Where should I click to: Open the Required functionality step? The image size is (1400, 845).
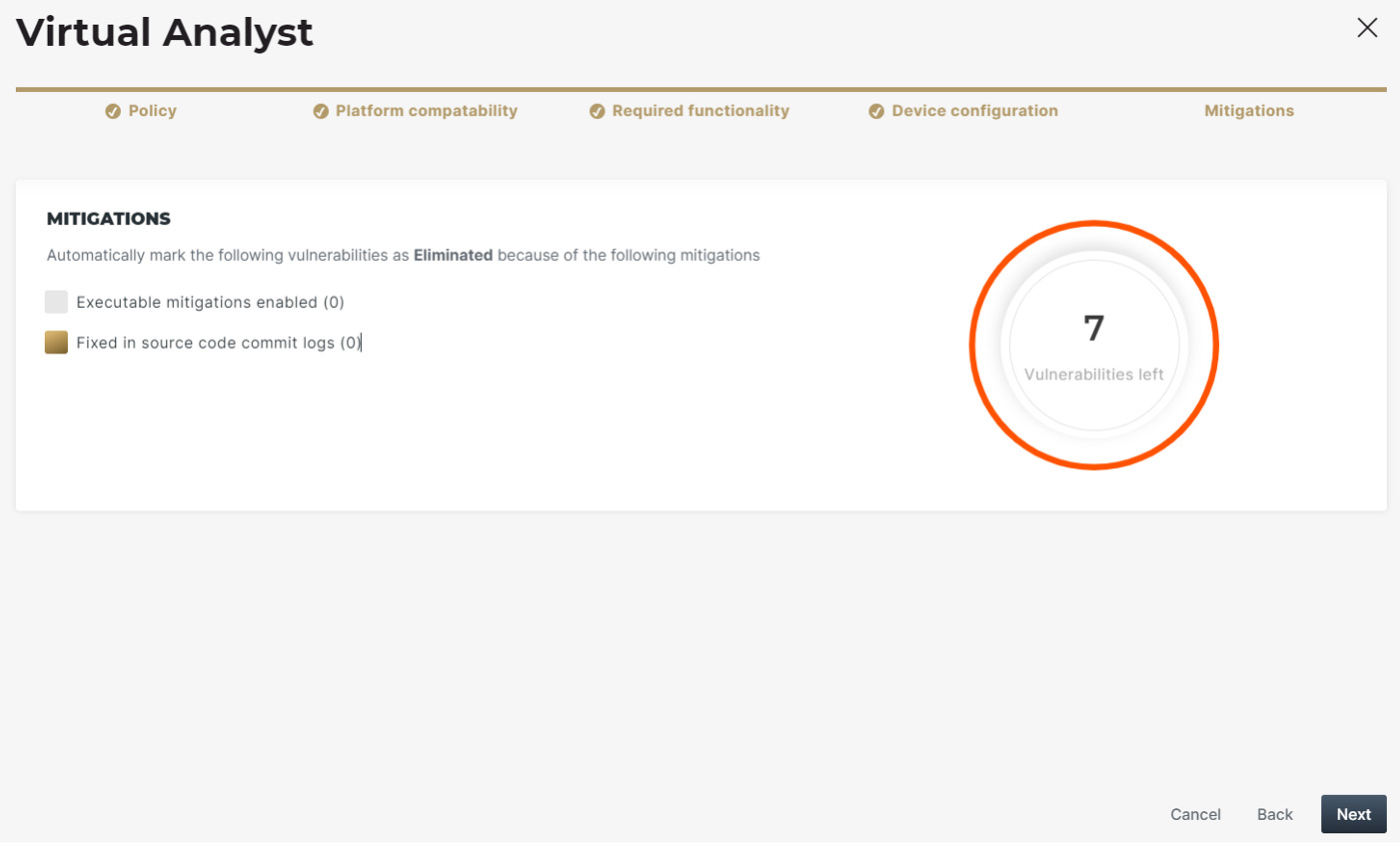click(x=700, y=111)
